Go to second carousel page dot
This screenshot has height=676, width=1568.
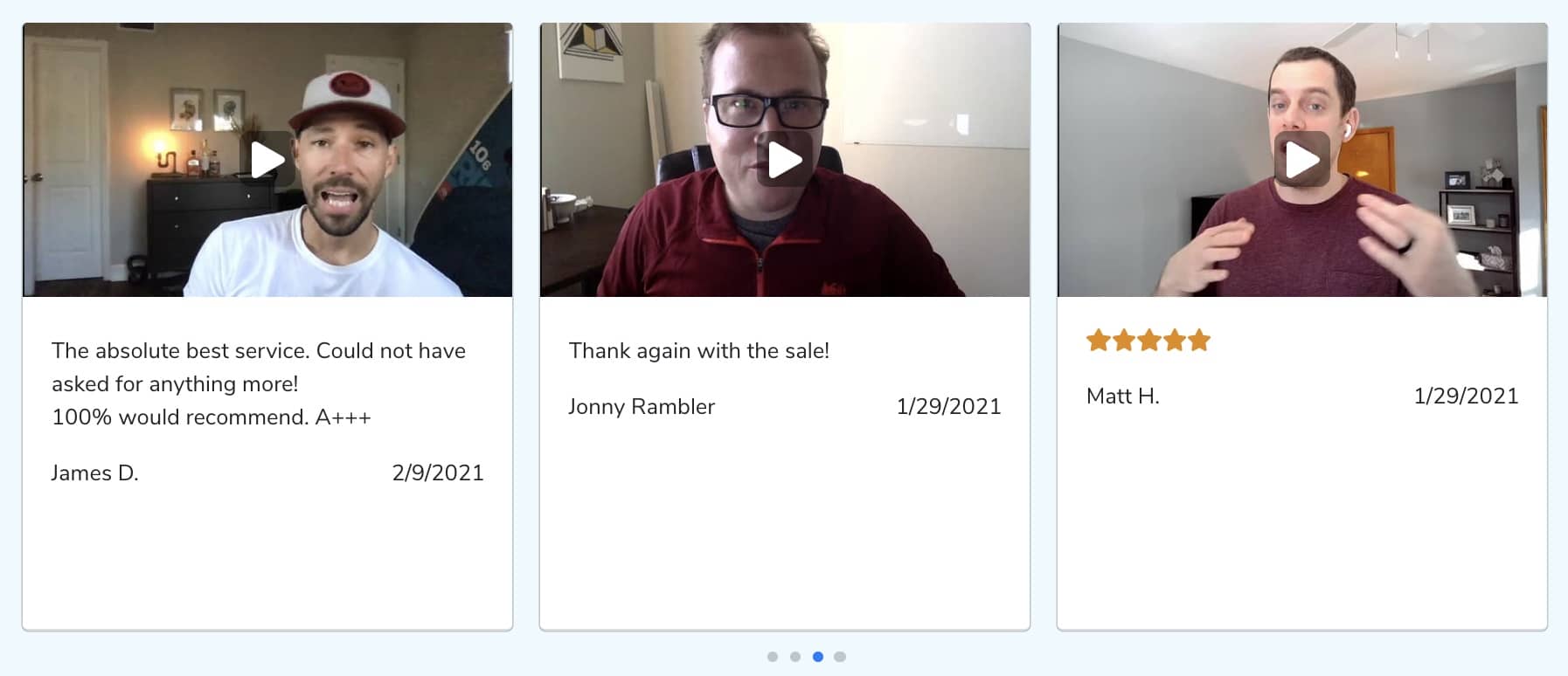pos(795,657)
